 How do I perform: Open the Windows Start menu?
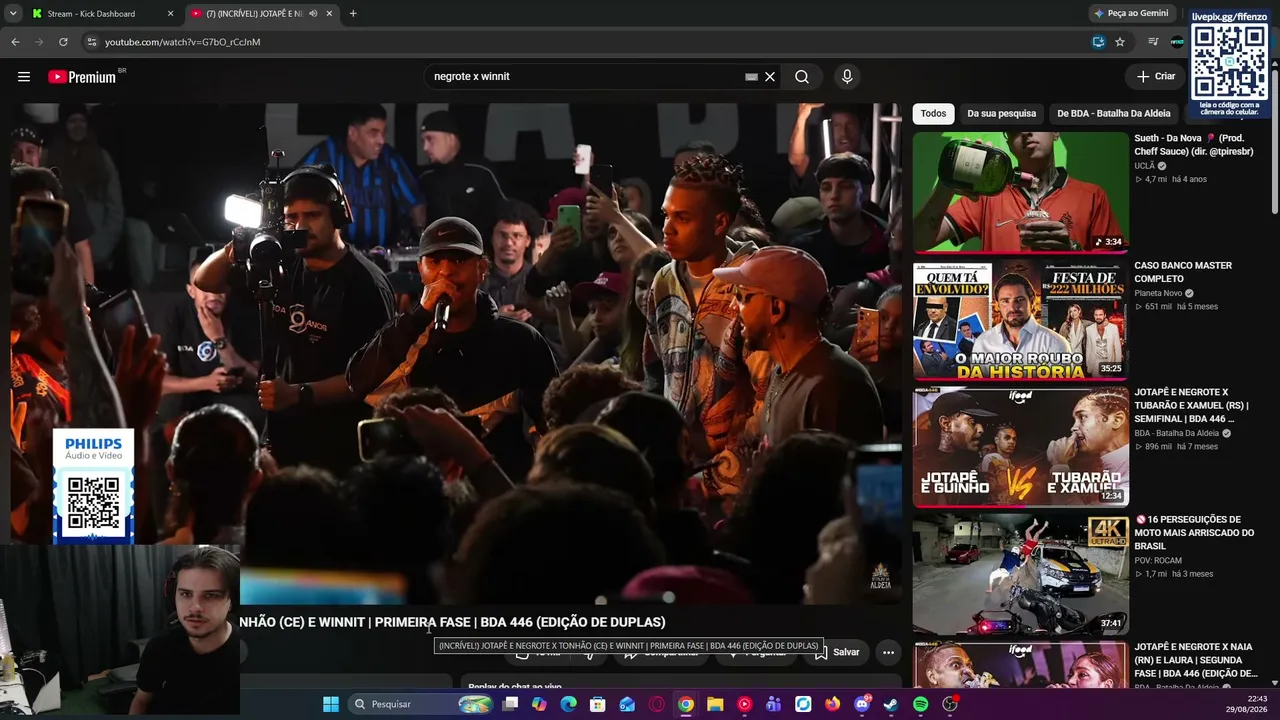tap(331, 704)
